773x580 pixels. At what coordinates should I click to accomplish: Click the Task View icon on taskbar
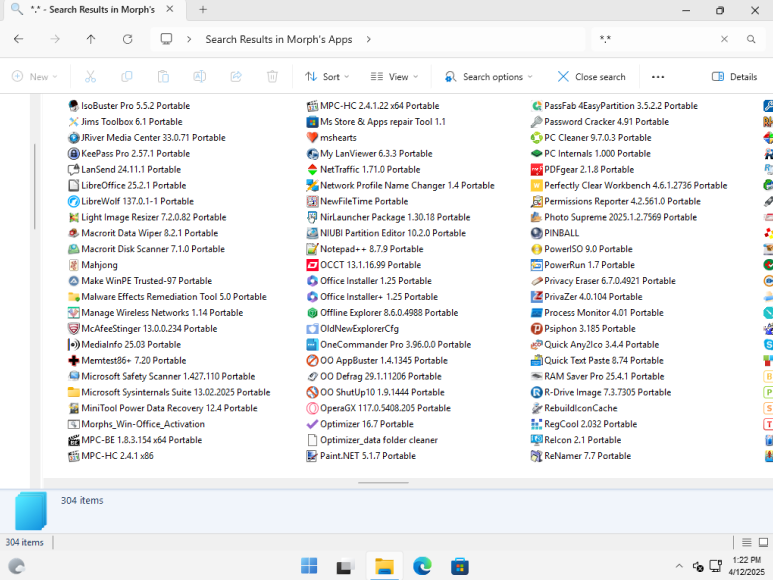click(346, 566)
